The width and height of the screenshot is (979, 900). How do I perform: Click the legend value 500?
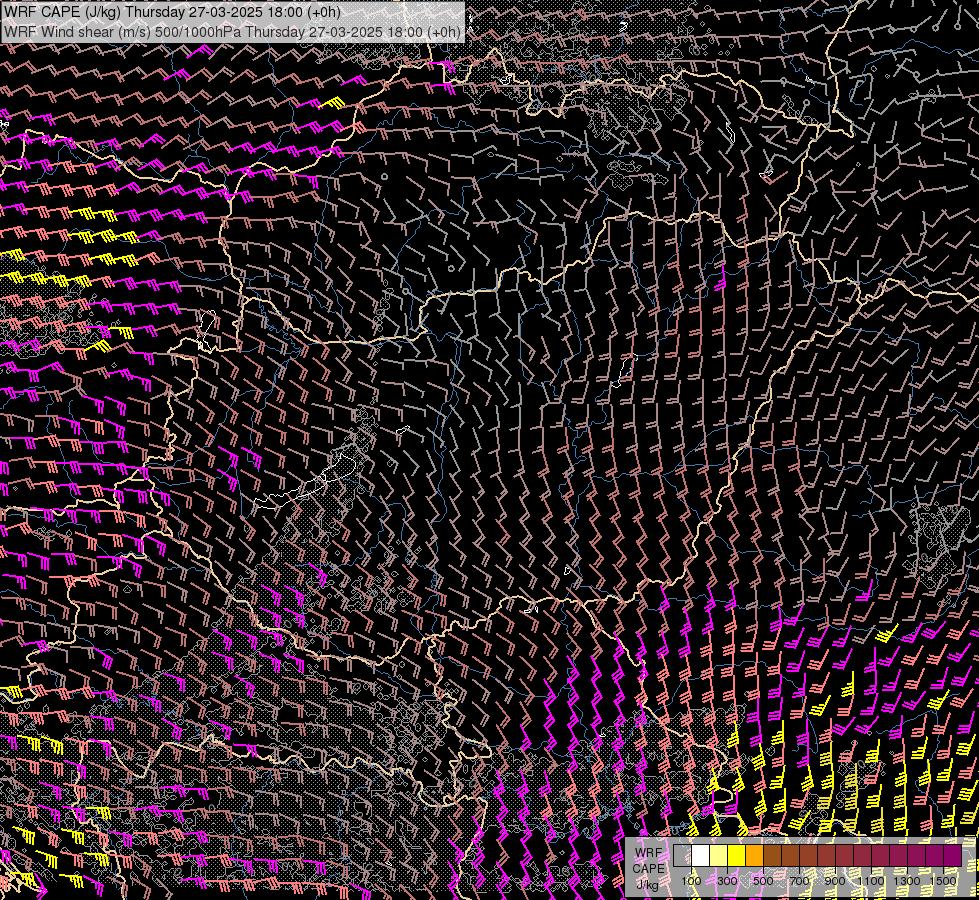(x=763, y=881)
